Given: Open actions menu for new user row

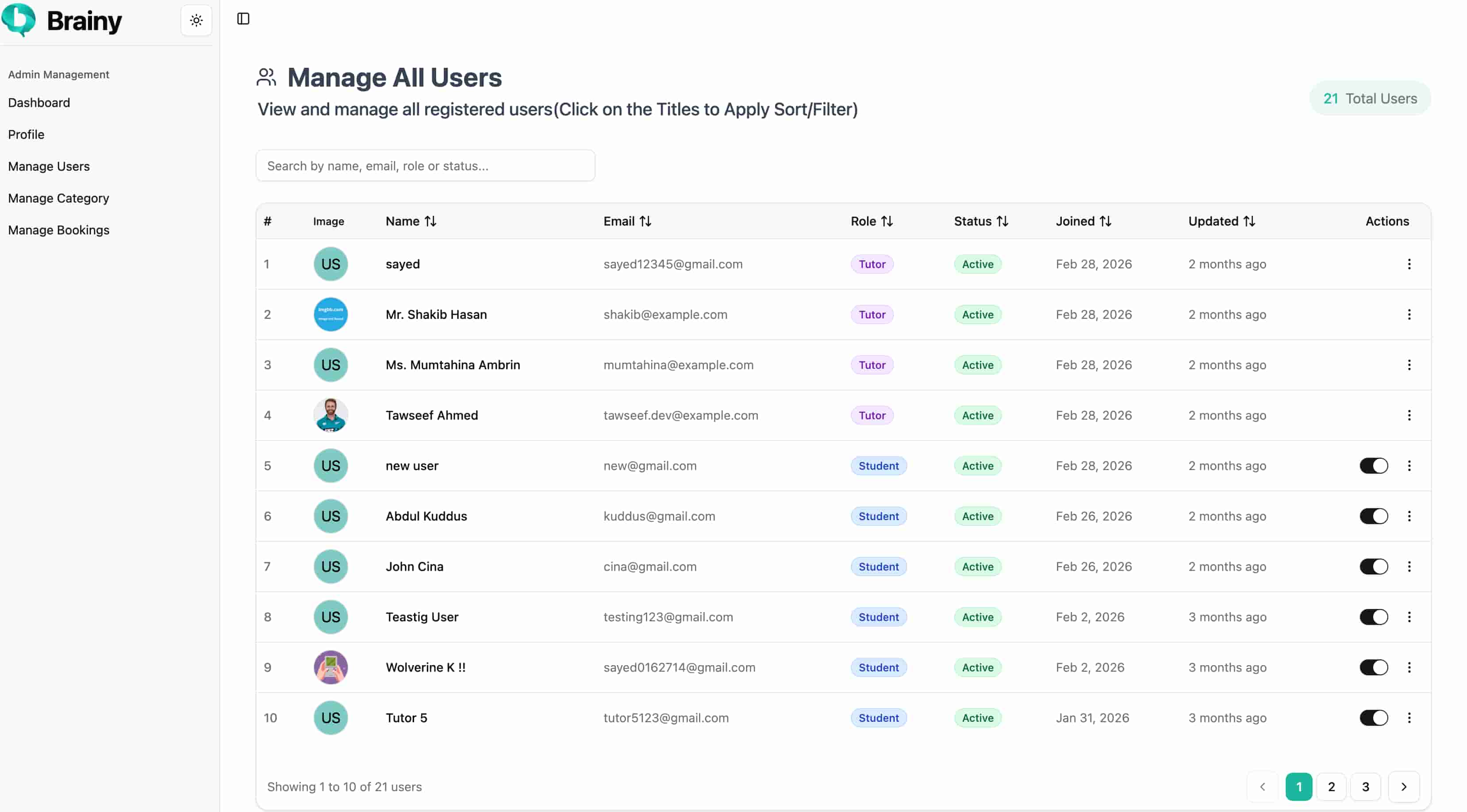Looking at the screenshot, I should coord(1409,466).
